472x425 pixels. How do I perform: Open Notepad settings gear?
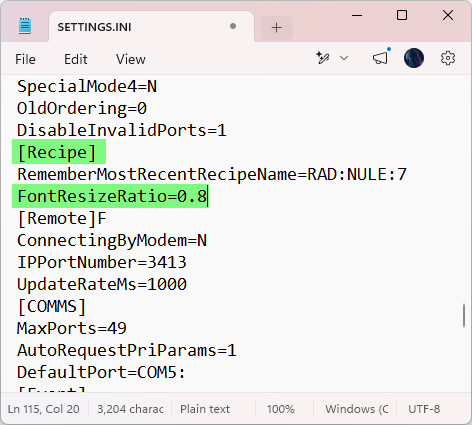pos(448,58)
